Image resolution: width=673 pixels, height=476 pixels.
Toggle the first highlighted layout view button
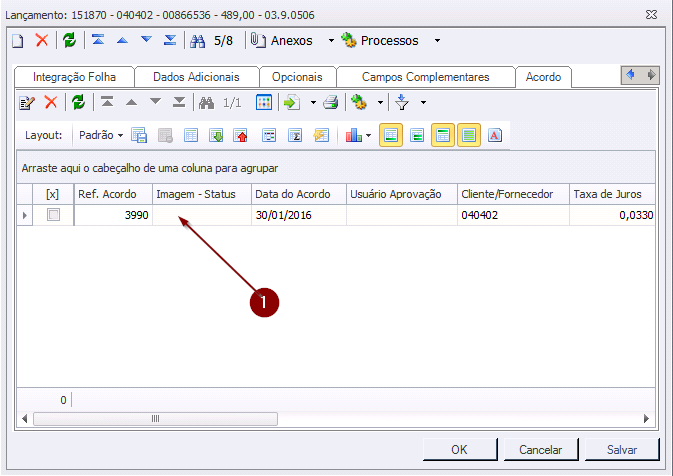(391, 135)
